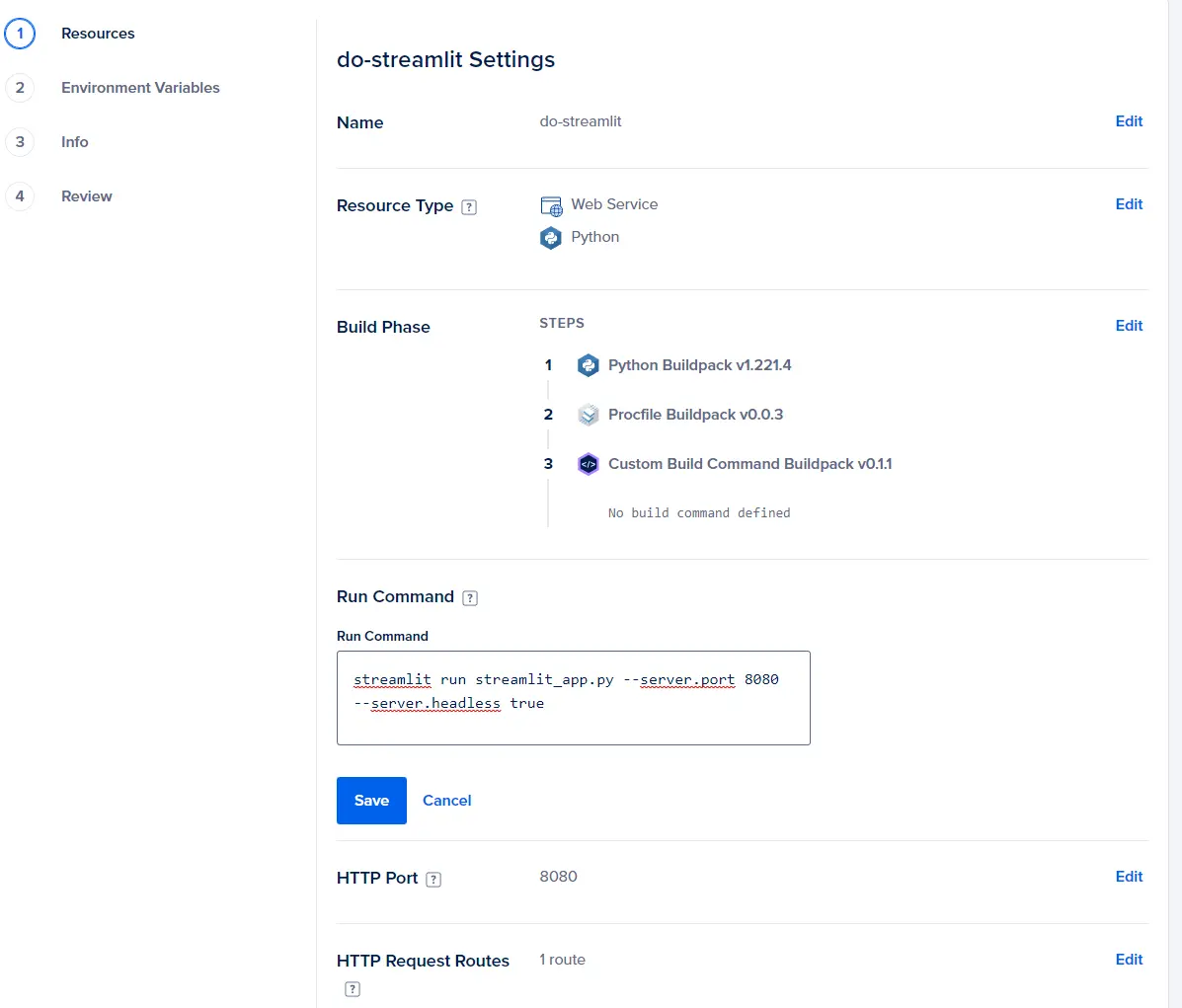Edit the Resource Type setting
Viewport: 1182px width, 1008px height.
(x=1129, y=204)
